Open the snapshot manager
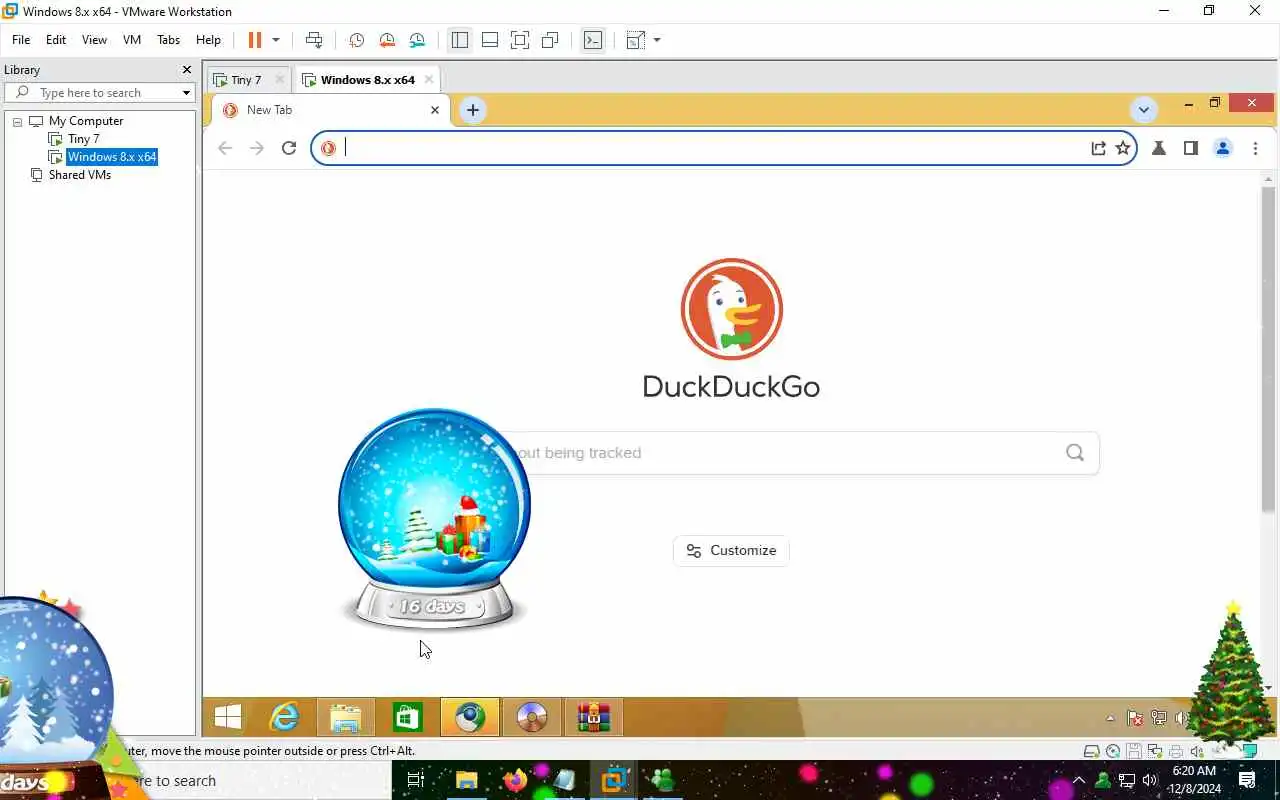This screenshot has width=1280, height=800. tap(417, 40)
